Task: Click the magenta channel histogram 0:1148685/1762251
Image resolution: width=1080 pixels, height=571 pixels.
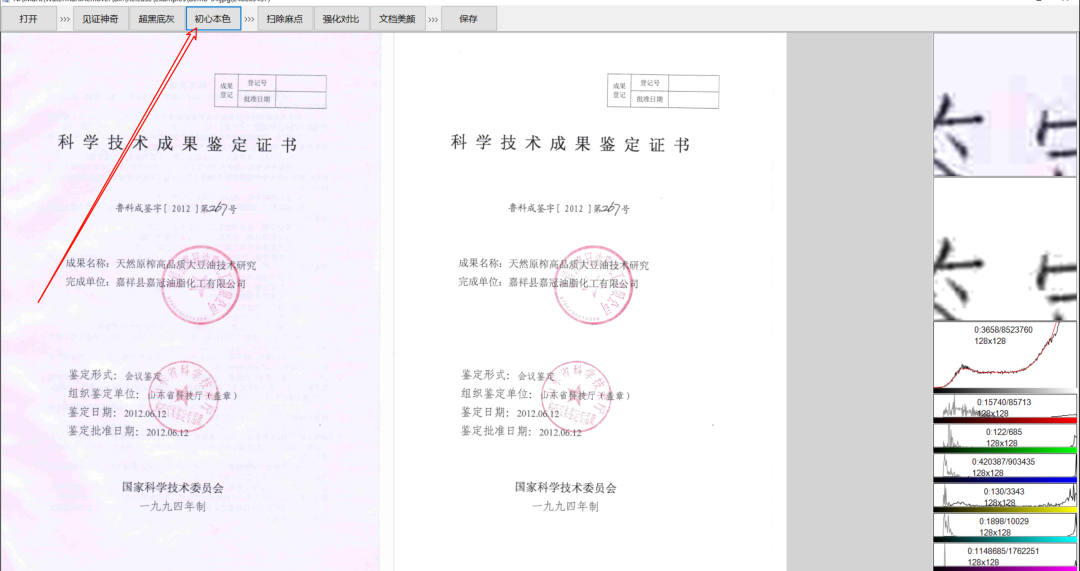Action: [1005, 557]
